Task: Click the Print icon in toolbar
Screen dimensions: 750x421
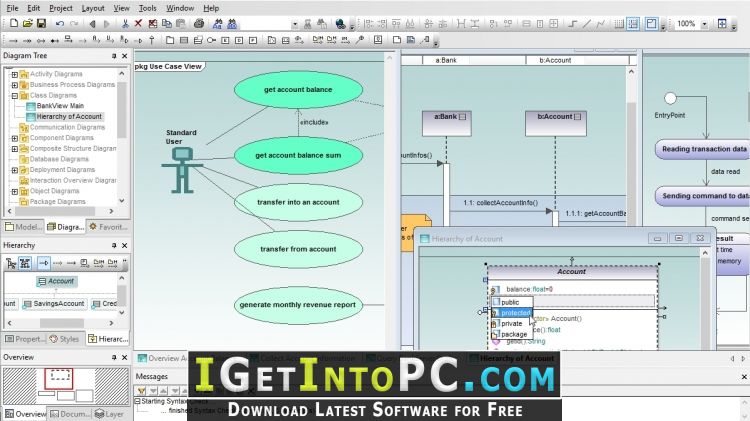Action: (x=199, y=23)
